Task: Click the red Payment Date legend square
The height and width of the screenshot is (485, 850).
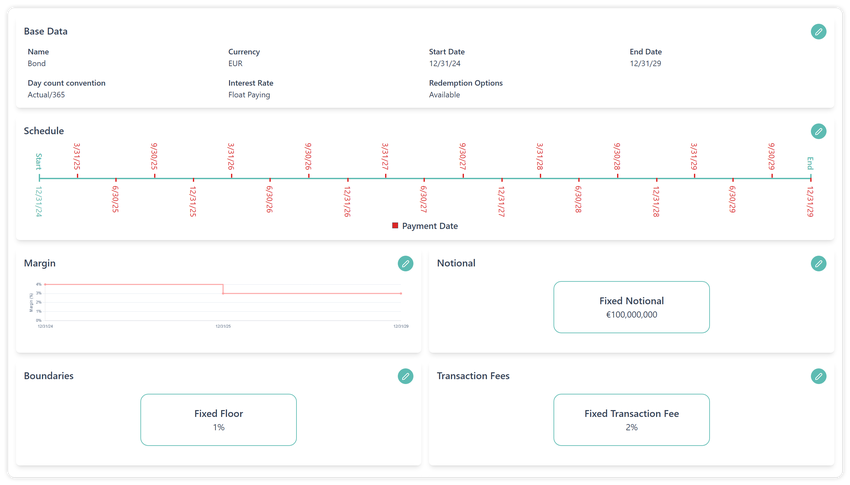Action: point(395,226)
